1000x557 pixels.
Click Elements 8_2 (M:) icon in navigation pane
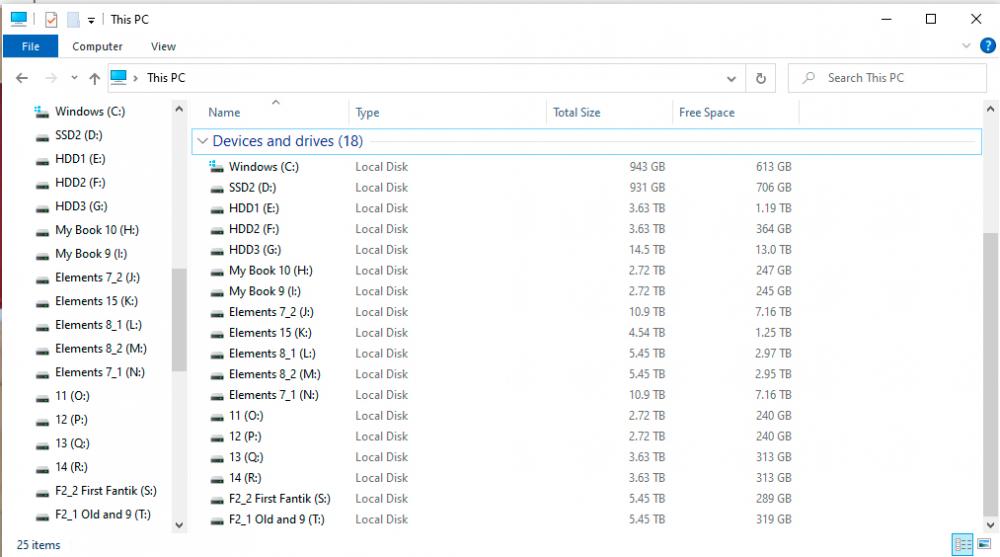pos(42,350)
